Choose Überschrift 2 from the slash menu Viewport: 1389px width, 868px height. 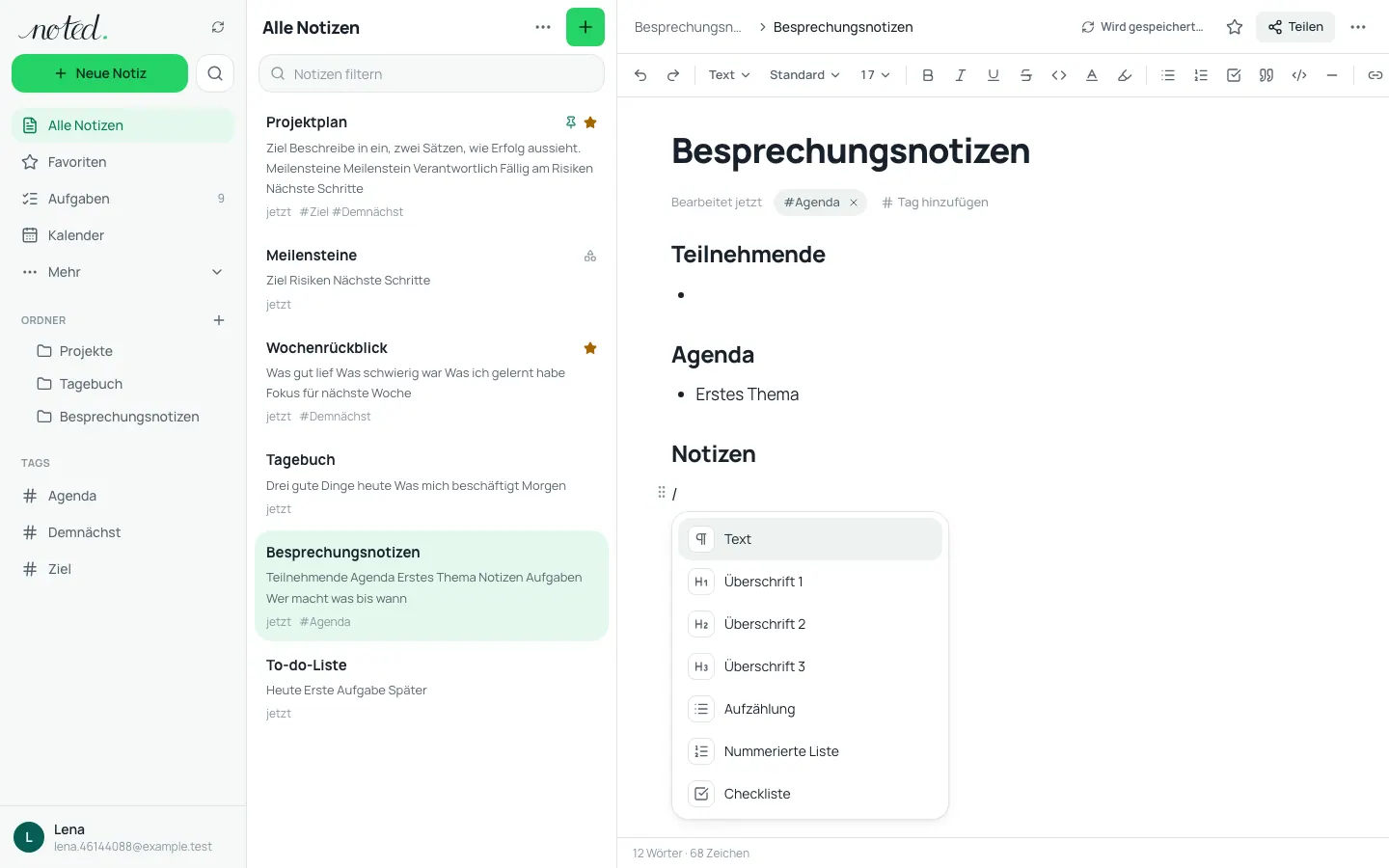click(810, 624)
